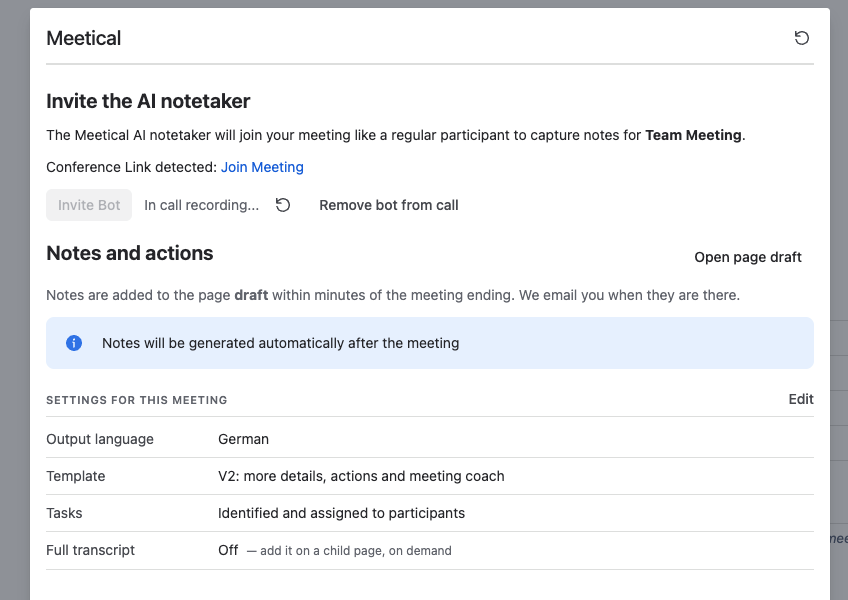Click the refresh icon beside the Meetical title
The height and width of the screenshot is (600, 848).
pyautogui.click(x=801, y=38)
